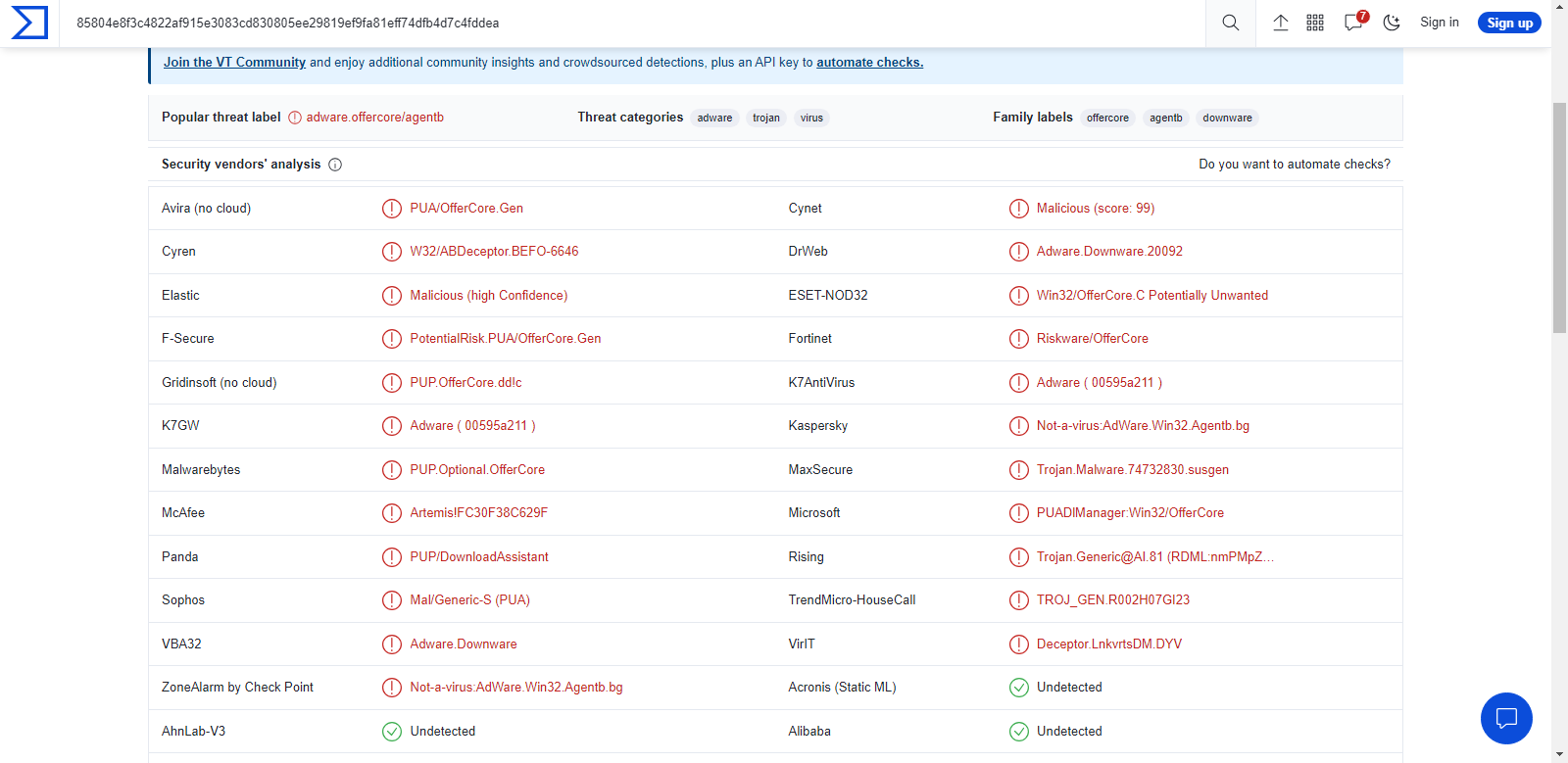Open the notifications comment icon
Screen dimensions: 1568x763
1355,22
